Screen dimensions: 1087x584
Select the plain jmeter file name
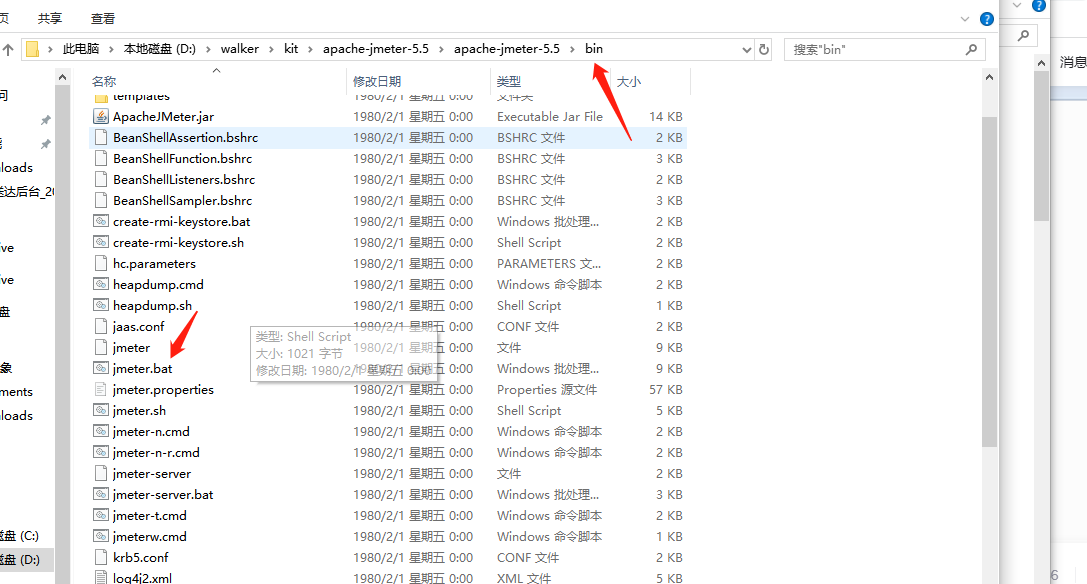click(x=131, y=347)
